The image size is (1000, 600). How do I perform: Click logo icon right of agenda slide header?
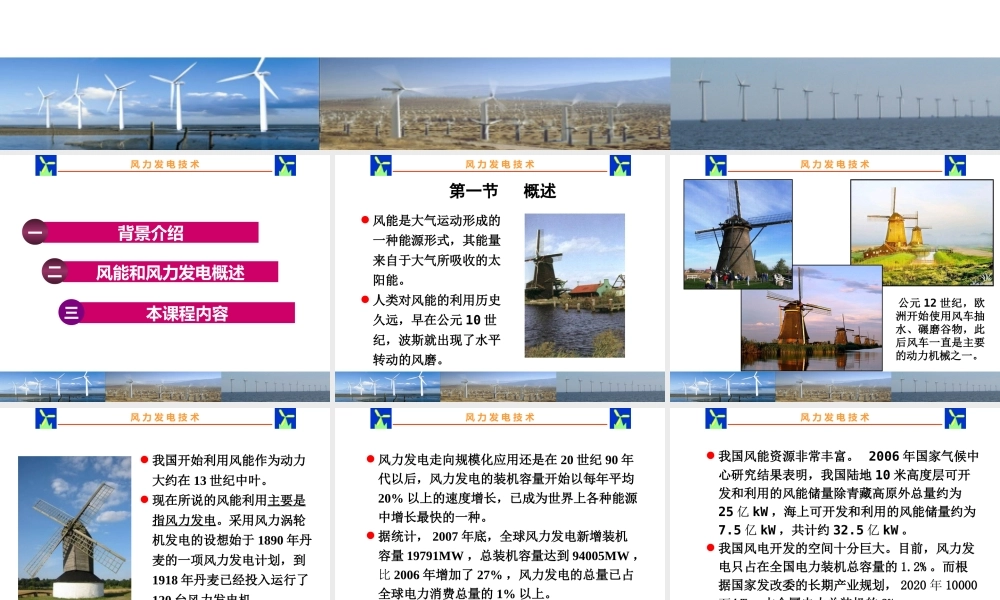pos(285,165)
